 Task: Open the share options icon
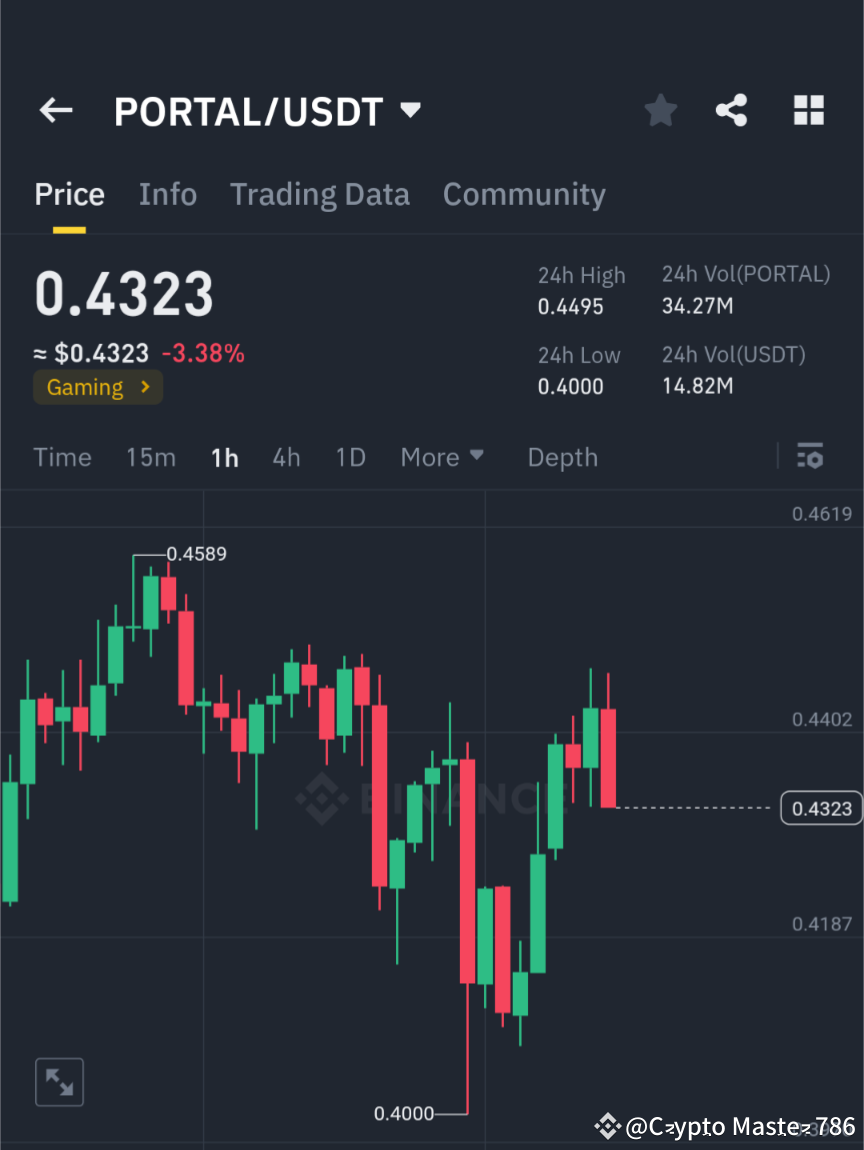[731, 110]
